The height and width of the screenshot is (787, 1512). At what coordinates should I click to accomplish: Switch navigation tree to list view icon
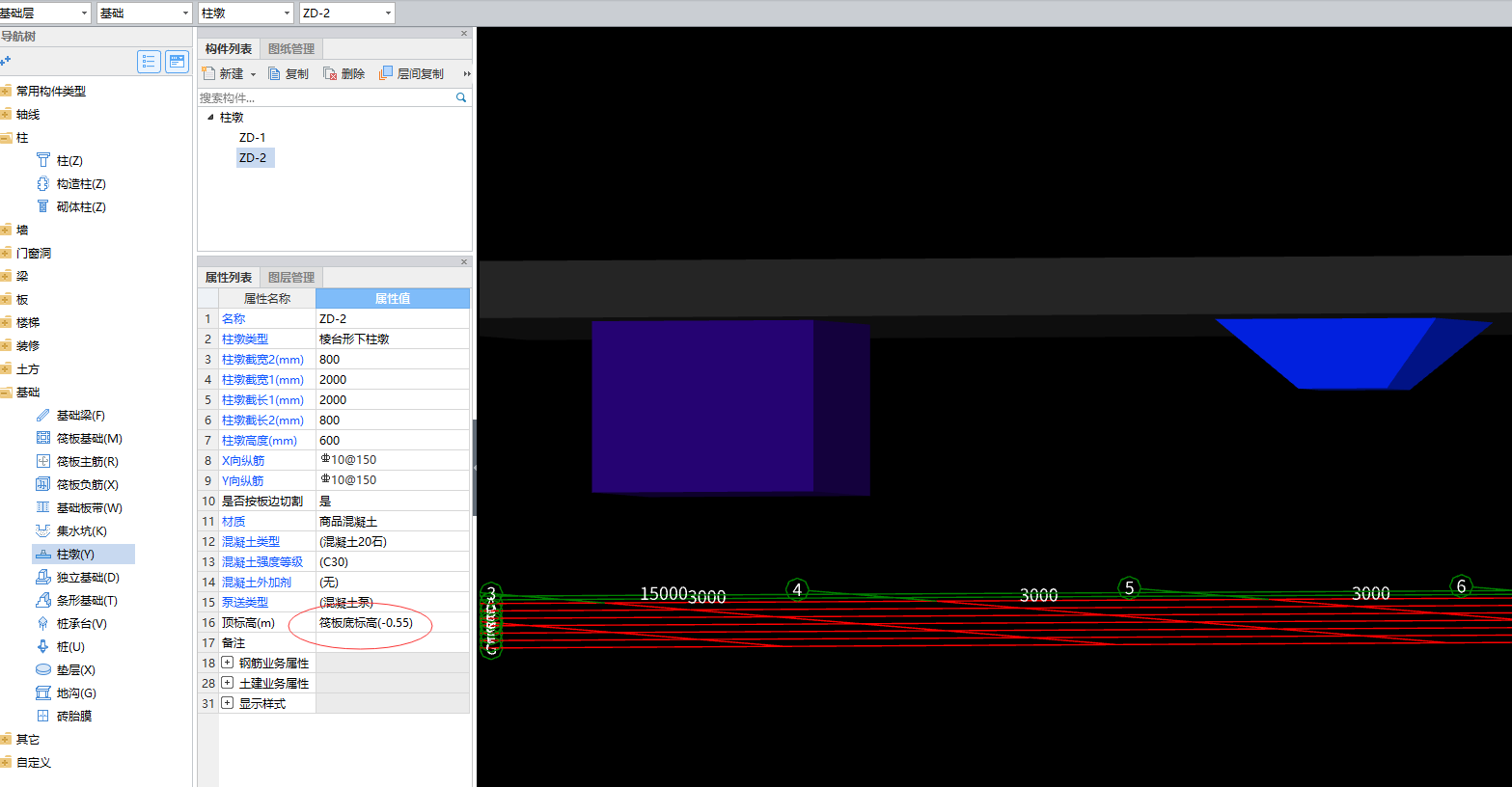tap(149, 62)
